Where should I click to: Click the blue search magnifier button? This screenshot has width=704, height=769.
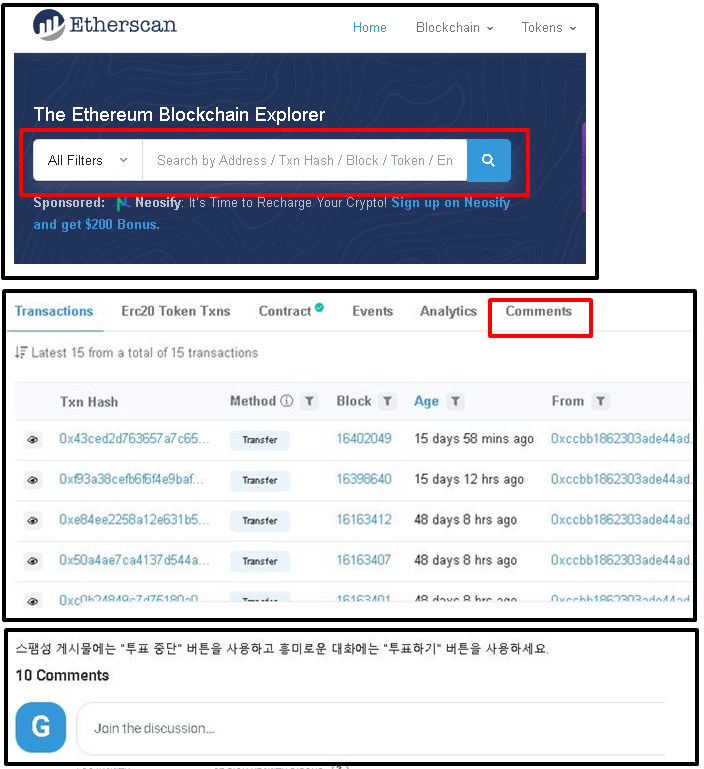coord(489,160)
